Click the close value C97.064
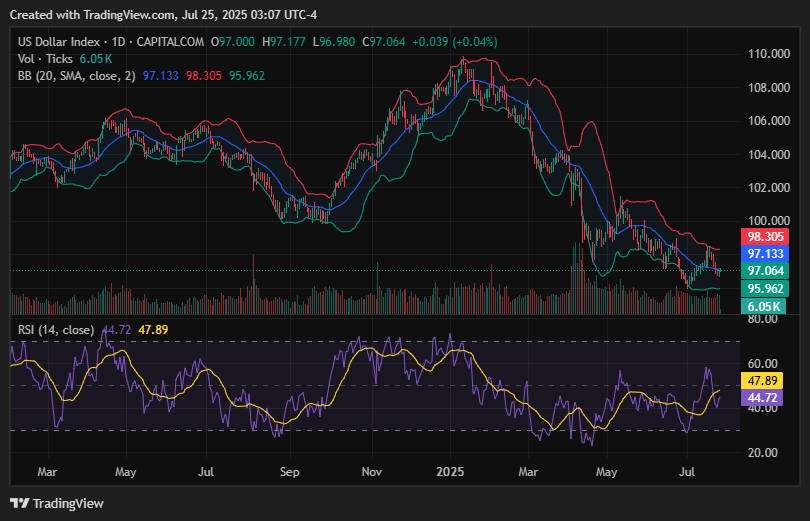 (384, 42)
